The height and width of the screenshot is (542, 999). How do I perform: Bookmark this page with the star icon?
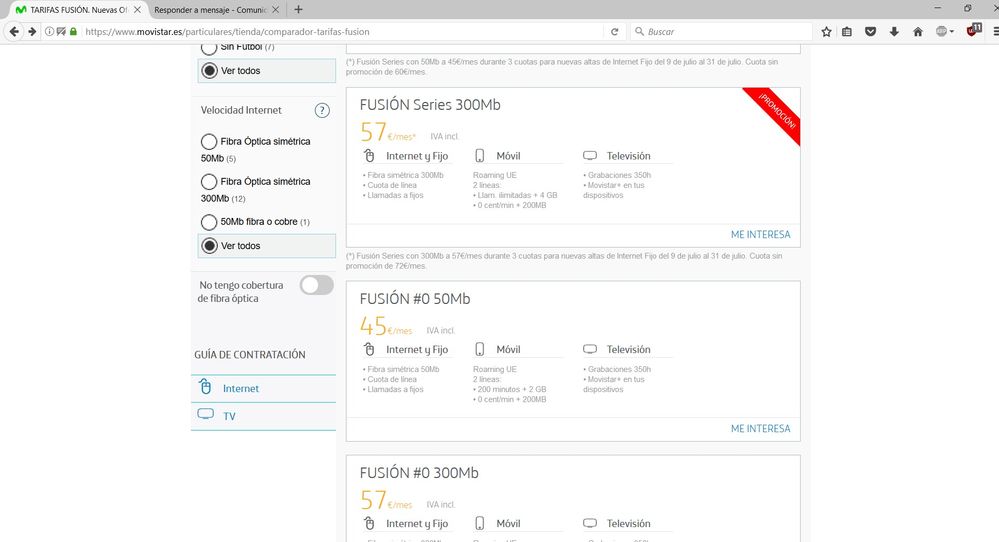(826, 32)
